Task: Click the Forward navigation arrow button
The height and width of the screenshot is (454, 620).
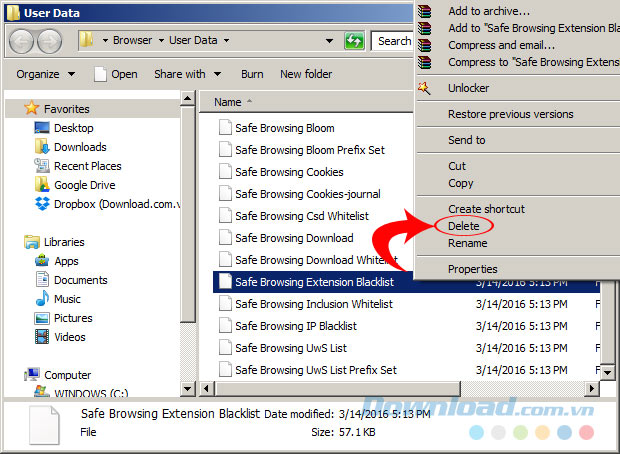Action: point(49,41)
